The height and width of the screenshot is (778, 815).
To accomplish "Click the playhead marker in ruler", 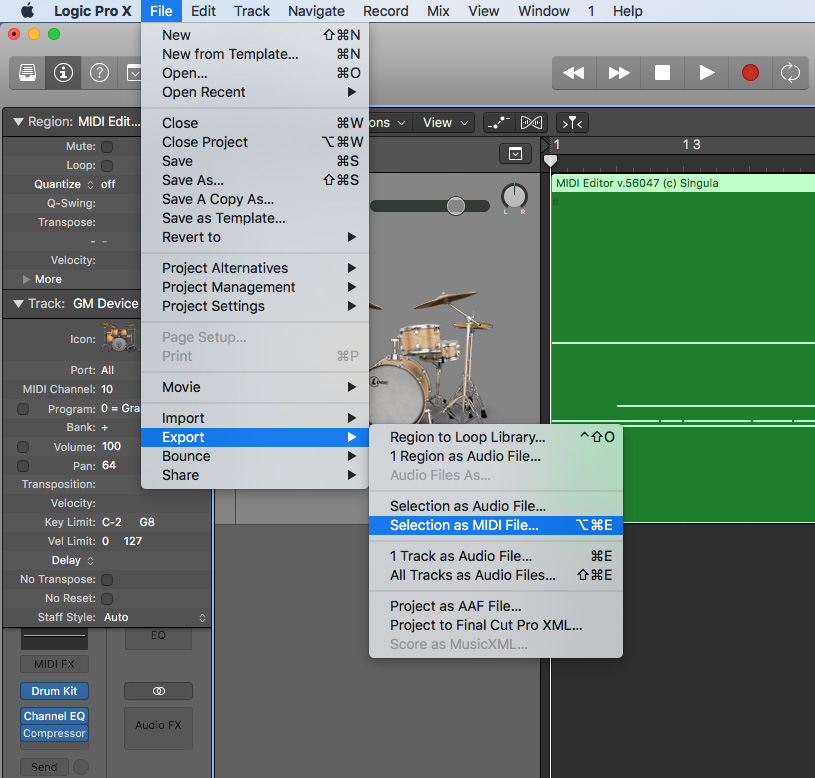I will 550,161.
